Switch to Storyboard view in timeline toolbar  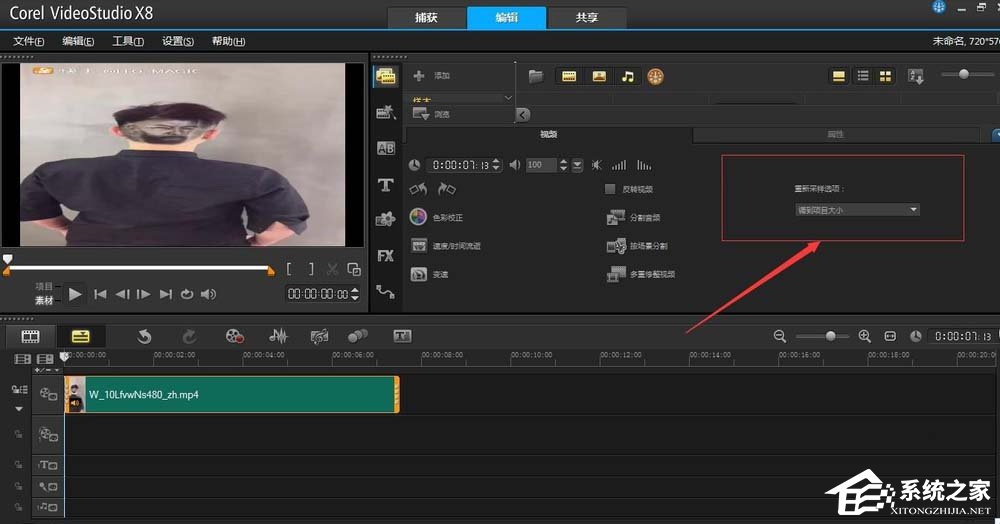click(31, 337)
